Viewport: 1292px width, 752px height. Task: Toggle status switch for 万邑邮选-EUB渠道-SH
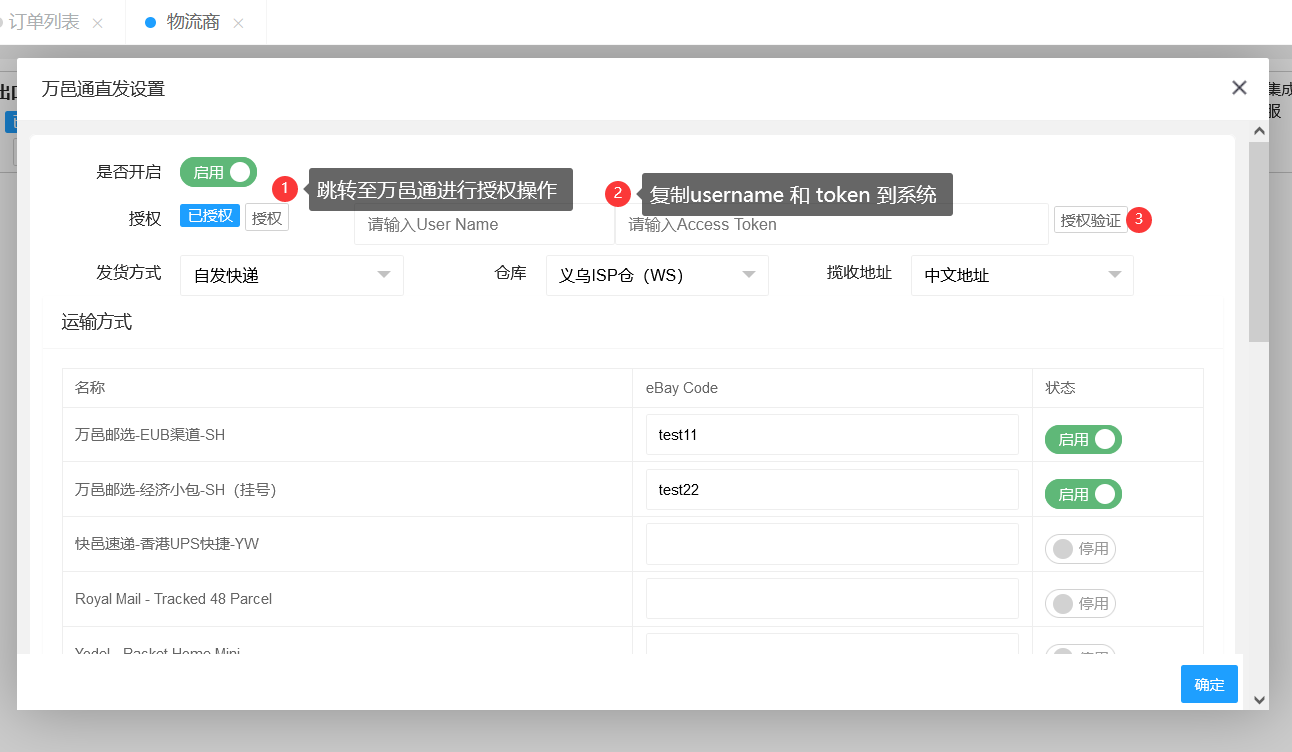pyautogui.click(x=1083, y=439)
